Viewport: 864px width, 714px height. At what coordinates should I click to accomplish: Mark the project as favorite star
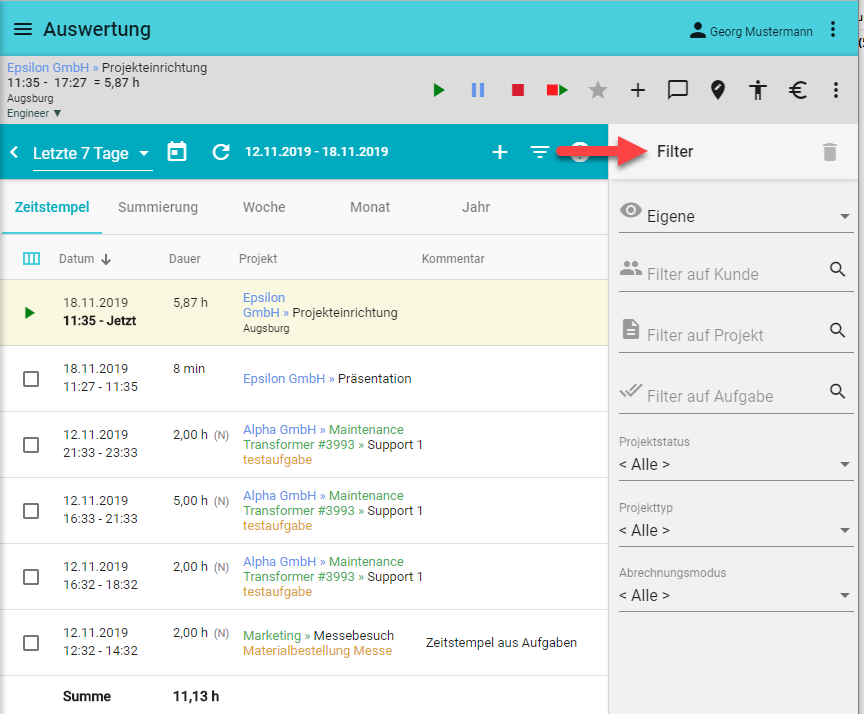click(x=598, y=90)
